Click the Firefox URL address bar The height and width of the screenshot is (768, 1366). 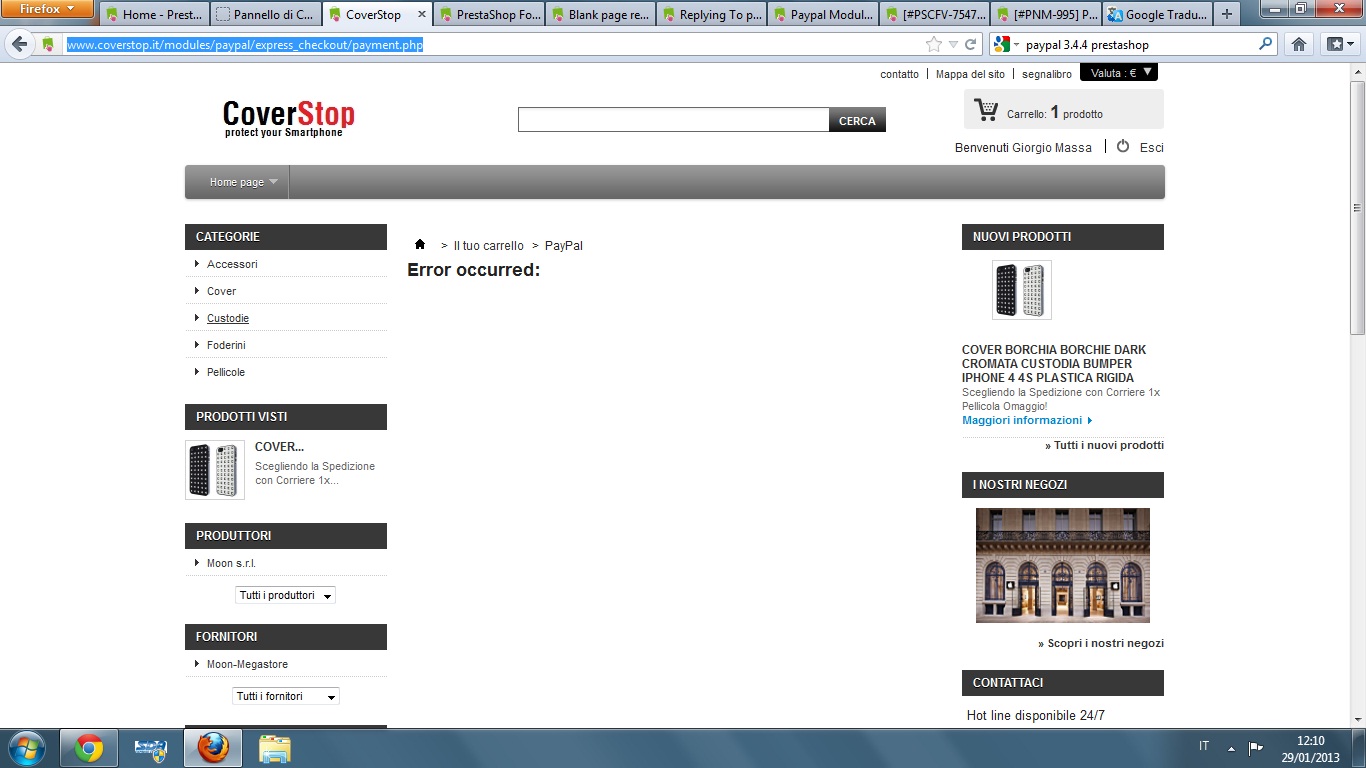click(x=490, y=44)
